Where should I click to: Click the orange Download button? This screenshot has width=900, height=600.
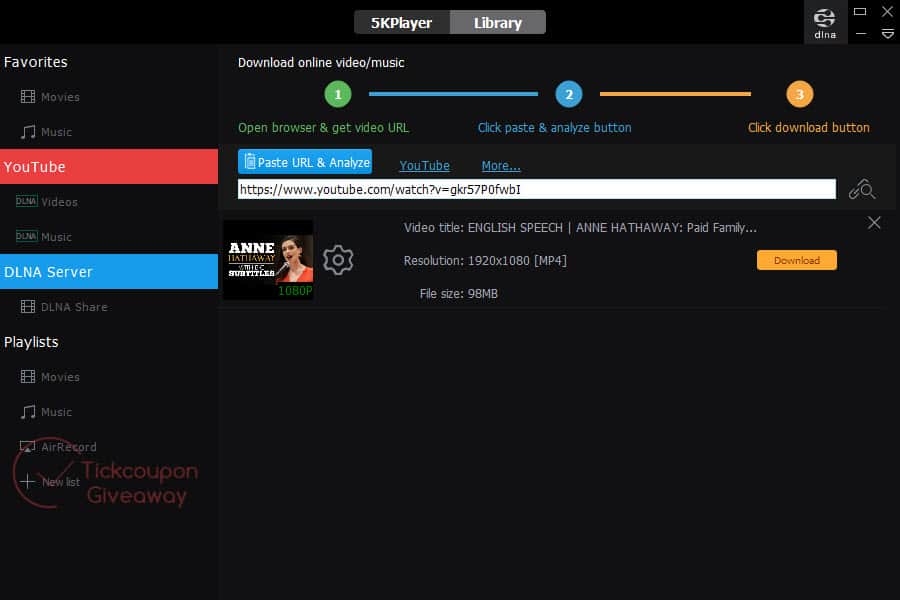click(797, 260)
